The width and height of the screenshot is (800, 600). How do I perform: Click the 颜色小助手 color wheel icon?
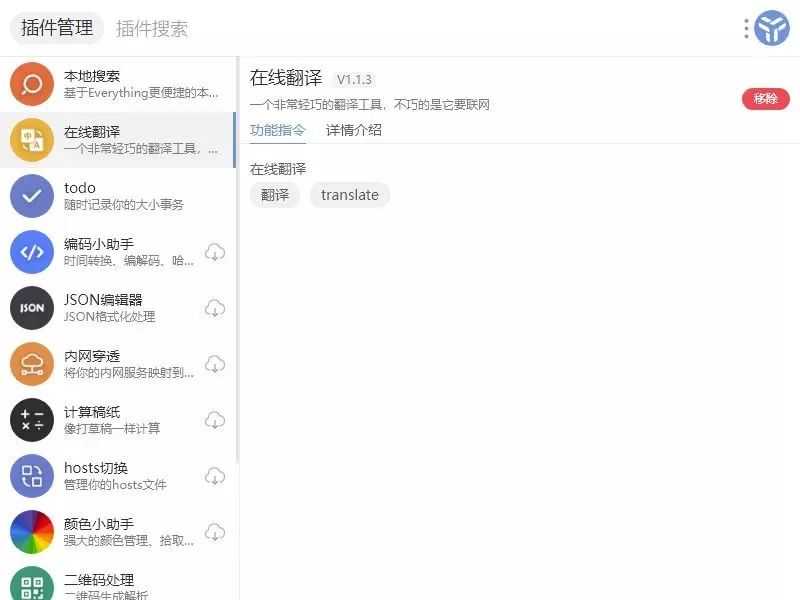(x=31, y=532)
